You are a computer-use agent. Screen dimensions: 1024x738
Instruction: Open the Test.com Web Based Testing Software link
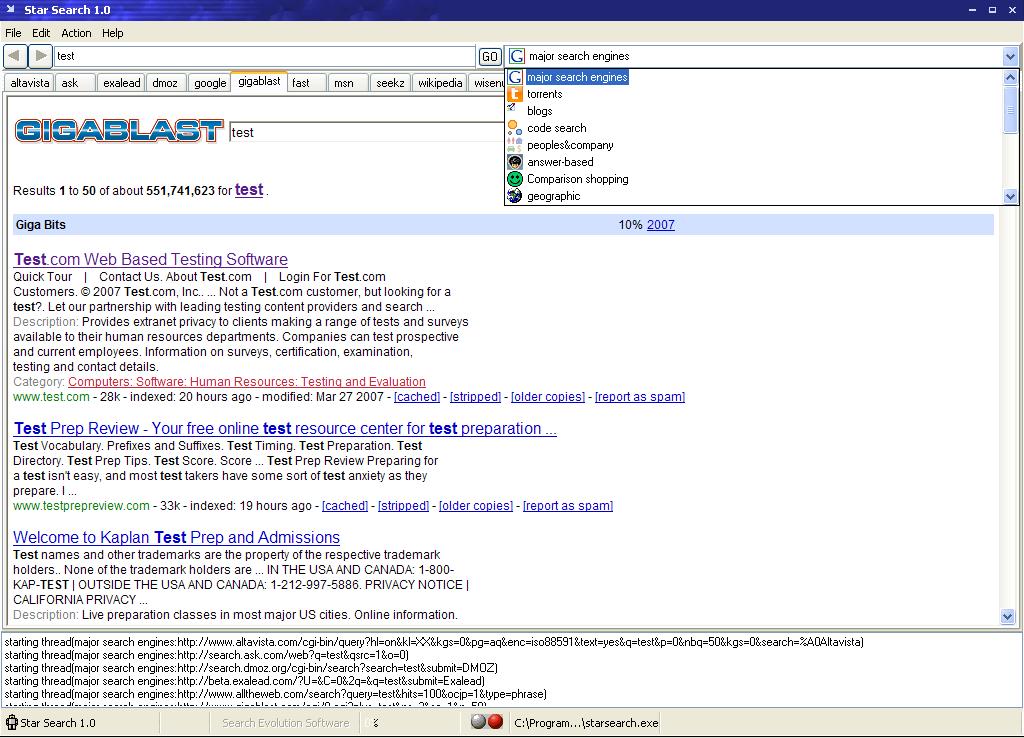[x=151, y=260]
